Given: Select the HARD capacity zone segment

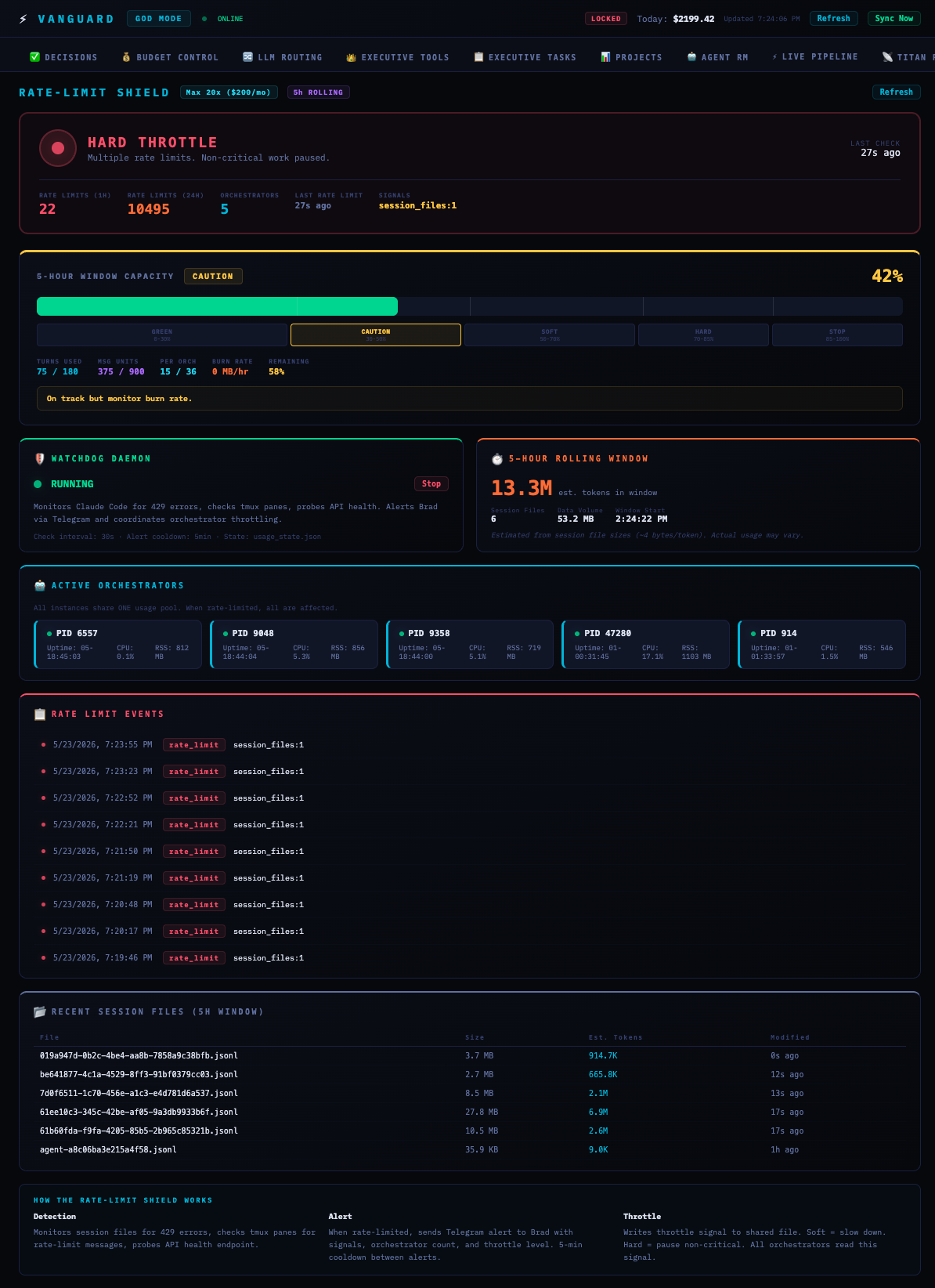Looking at the screenshot, I should (703, 335).
